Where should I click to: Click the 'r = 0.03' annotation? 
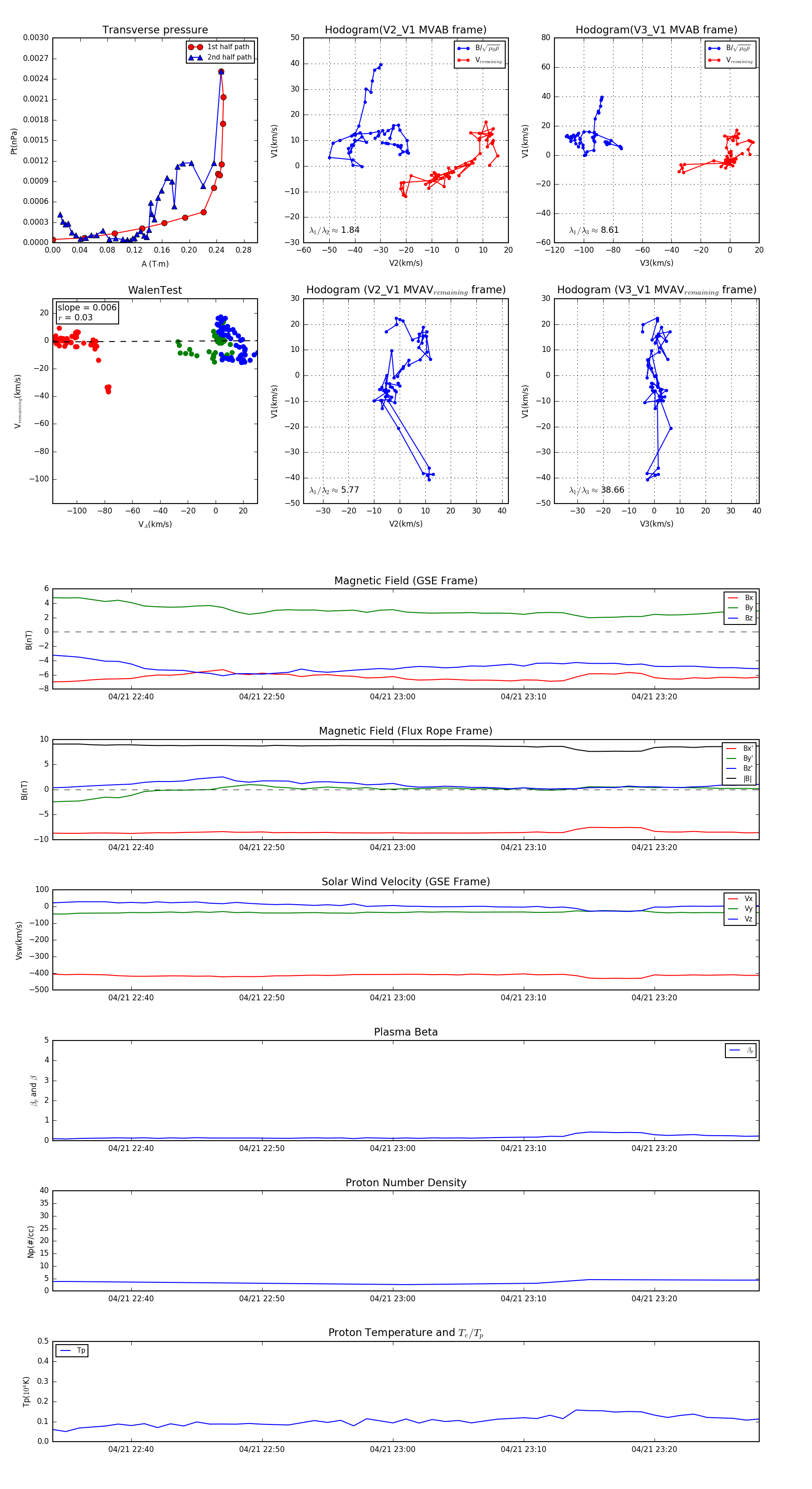pos(75,317)
